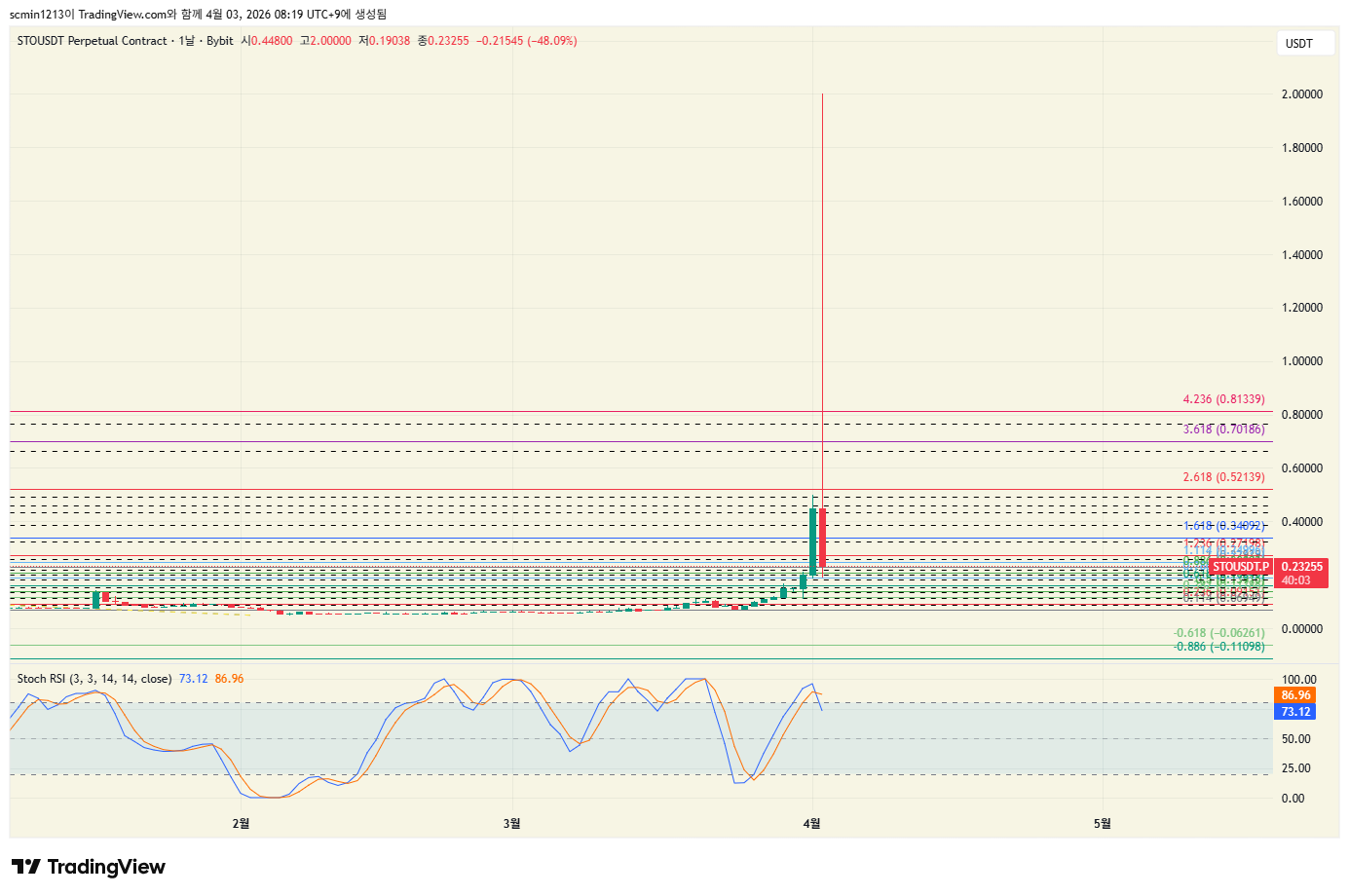Select the 4.236 (0.81339) Fibonacci level label
1349x896 pixels.
point(1223,399)
